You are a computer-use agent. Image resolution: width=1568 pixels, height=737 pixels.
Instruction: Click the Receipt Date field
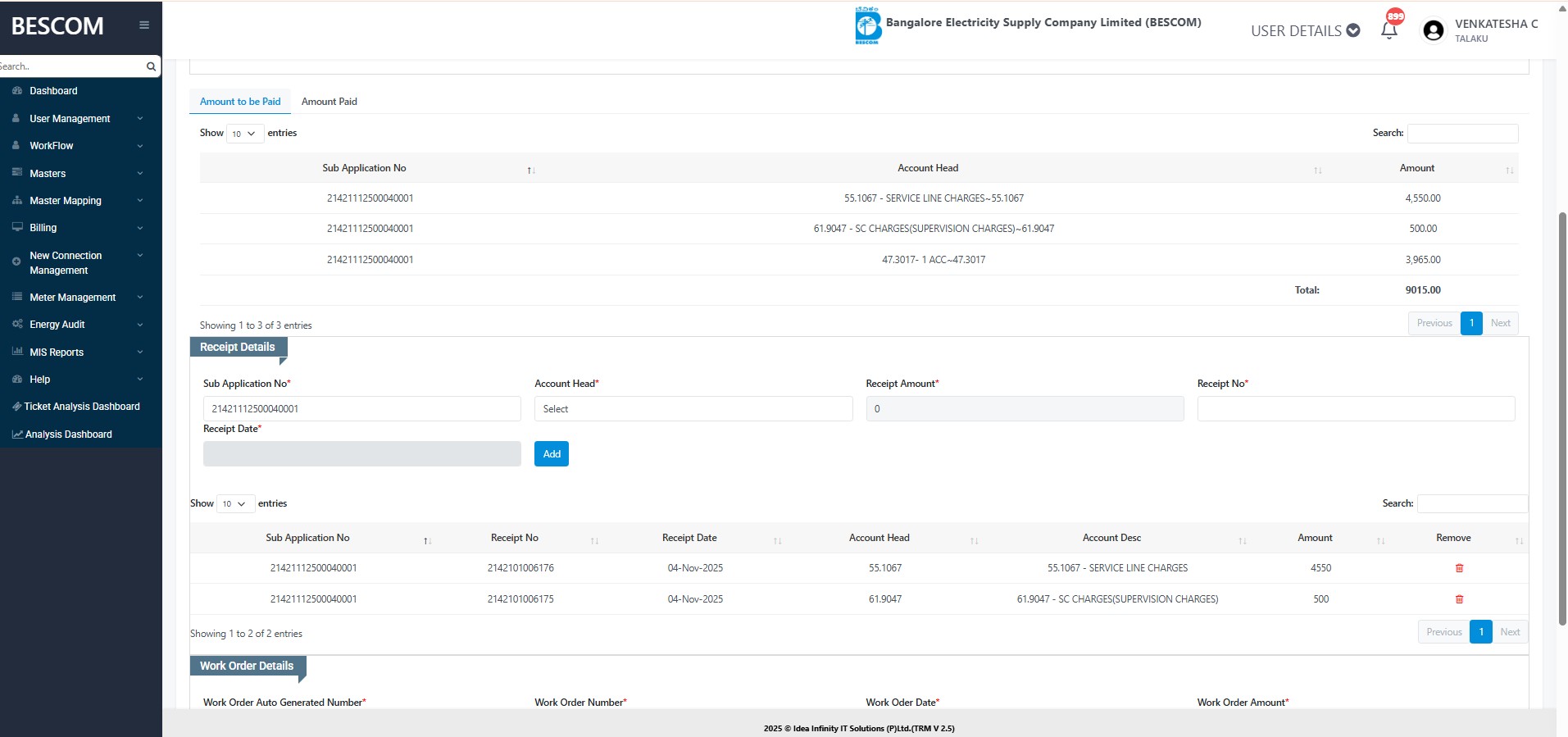click(x=362, y=454)
